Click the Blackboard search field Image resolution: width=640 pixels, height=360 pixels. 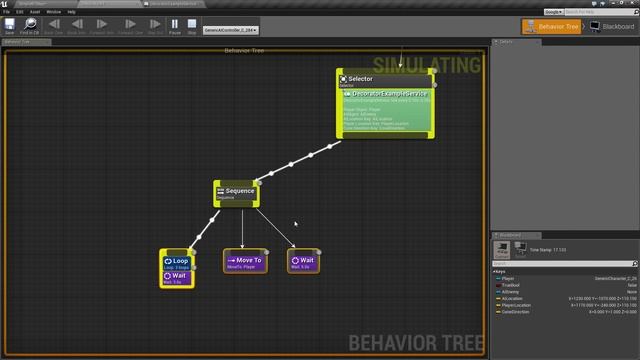562,264
